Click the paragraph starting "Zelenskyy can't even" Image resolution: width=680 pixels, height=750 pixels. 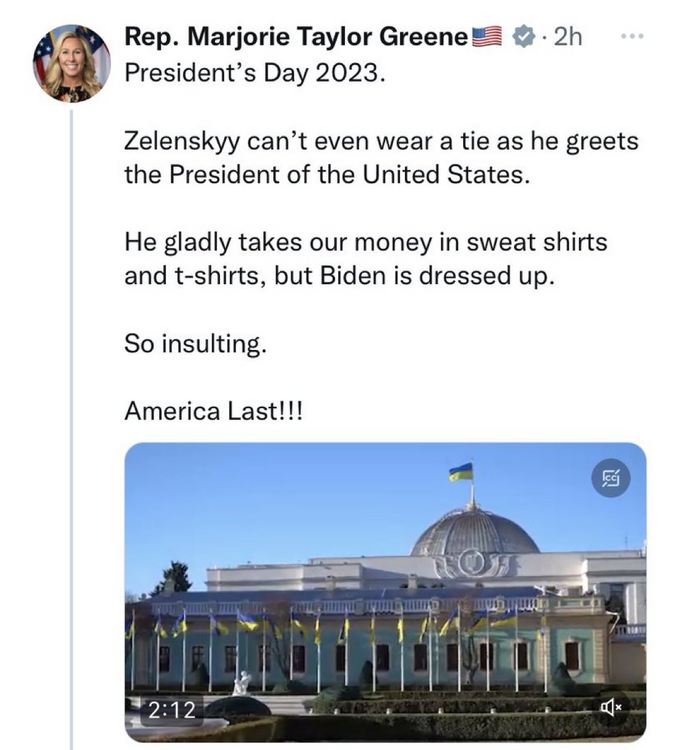(380, 158)
